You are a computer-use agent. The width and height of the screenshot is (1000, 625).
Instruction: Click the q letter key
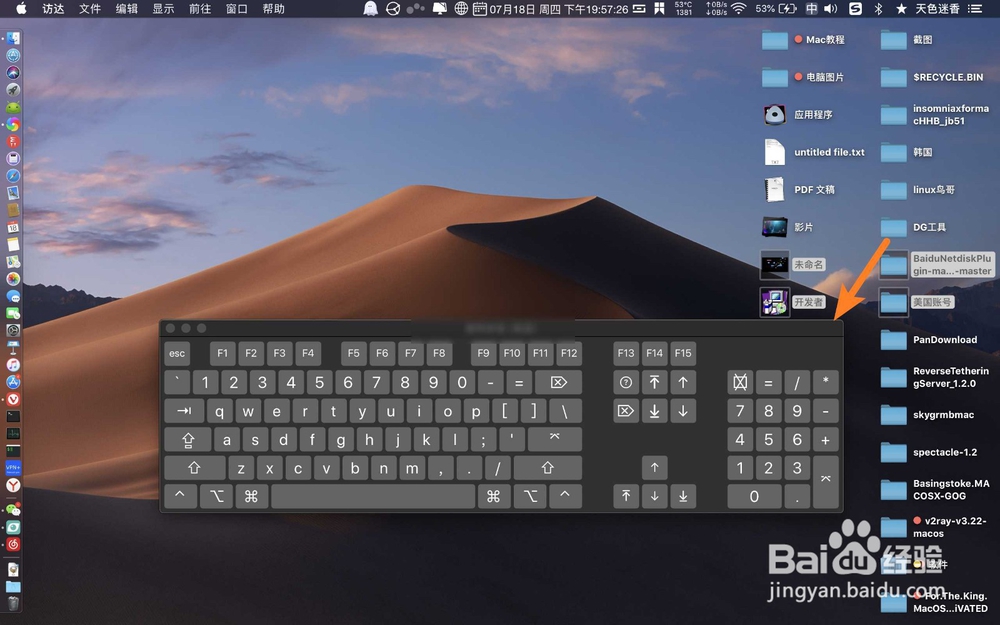coord(219,411)
